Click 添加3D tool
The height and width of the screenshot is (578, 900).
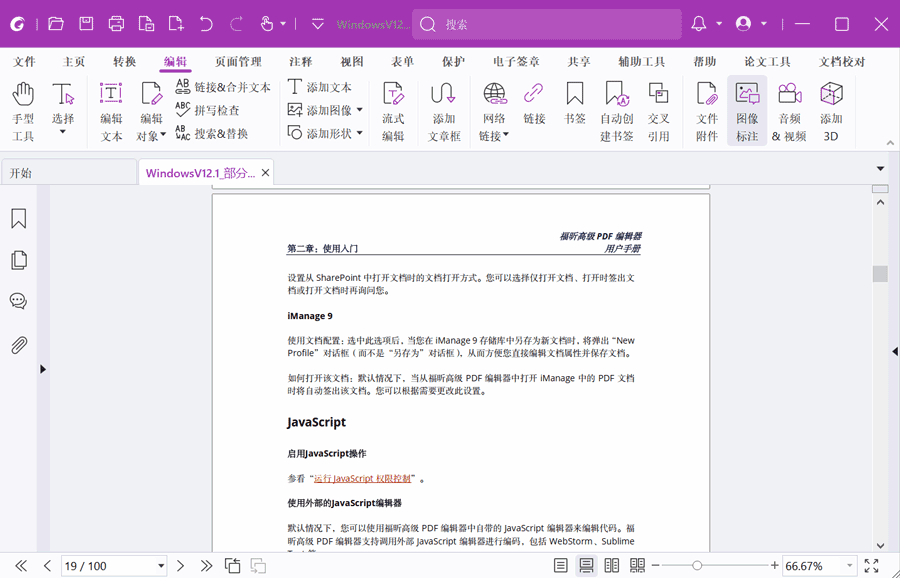pos(831,111)
